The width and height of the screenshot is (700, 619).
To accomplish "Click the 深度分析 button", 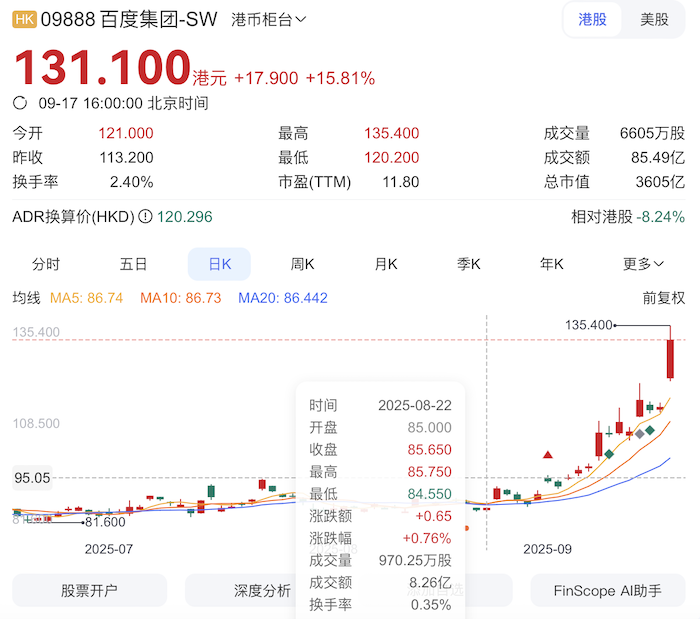I will pos(262,590).
